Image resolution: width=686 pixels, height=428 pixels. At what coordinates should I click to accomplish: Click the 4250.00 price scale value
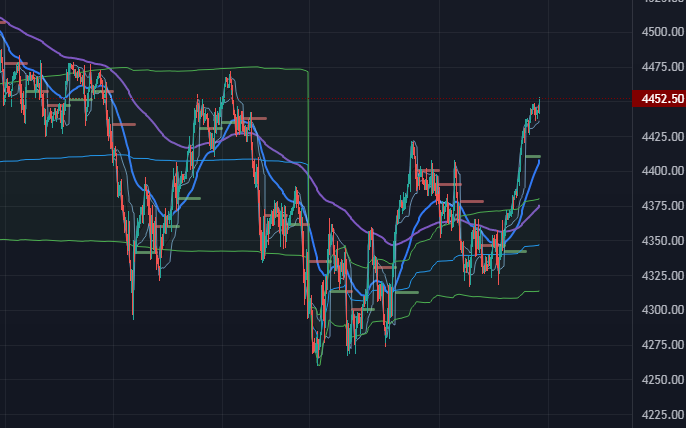[x=662, y=380]
